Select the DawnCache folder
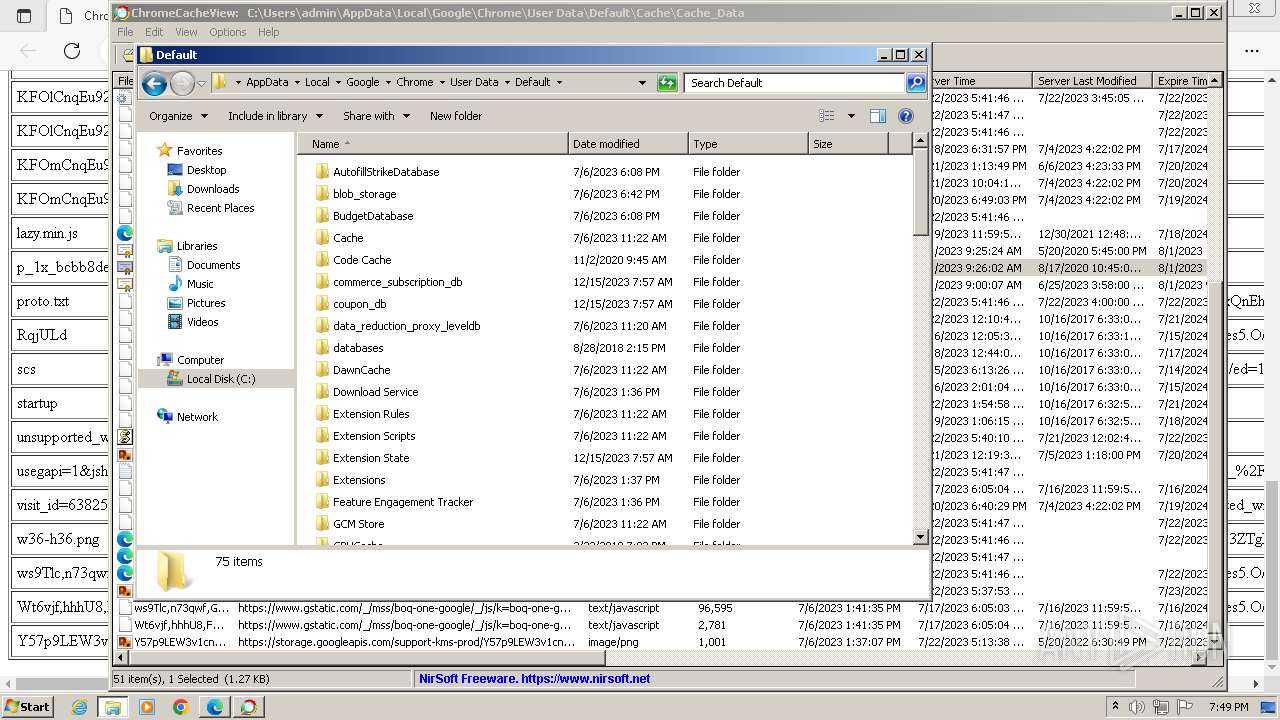Image resolution: width=1280 pixels, height=720 pixels. click(361, 370)
